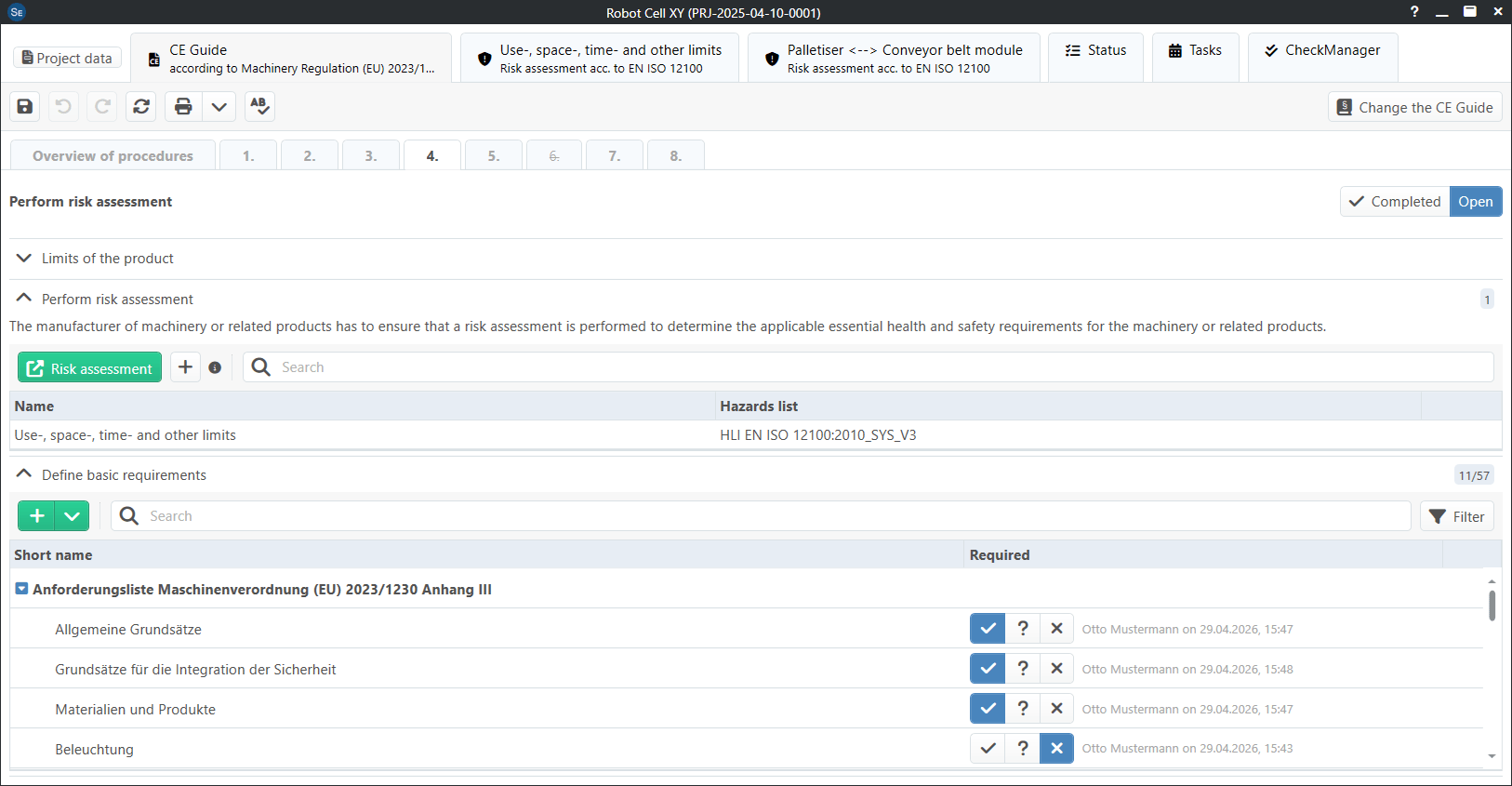Toggle the not-required X for Beleuchtung
This screenshot has height=786, width=1512.
[1056, 749]
